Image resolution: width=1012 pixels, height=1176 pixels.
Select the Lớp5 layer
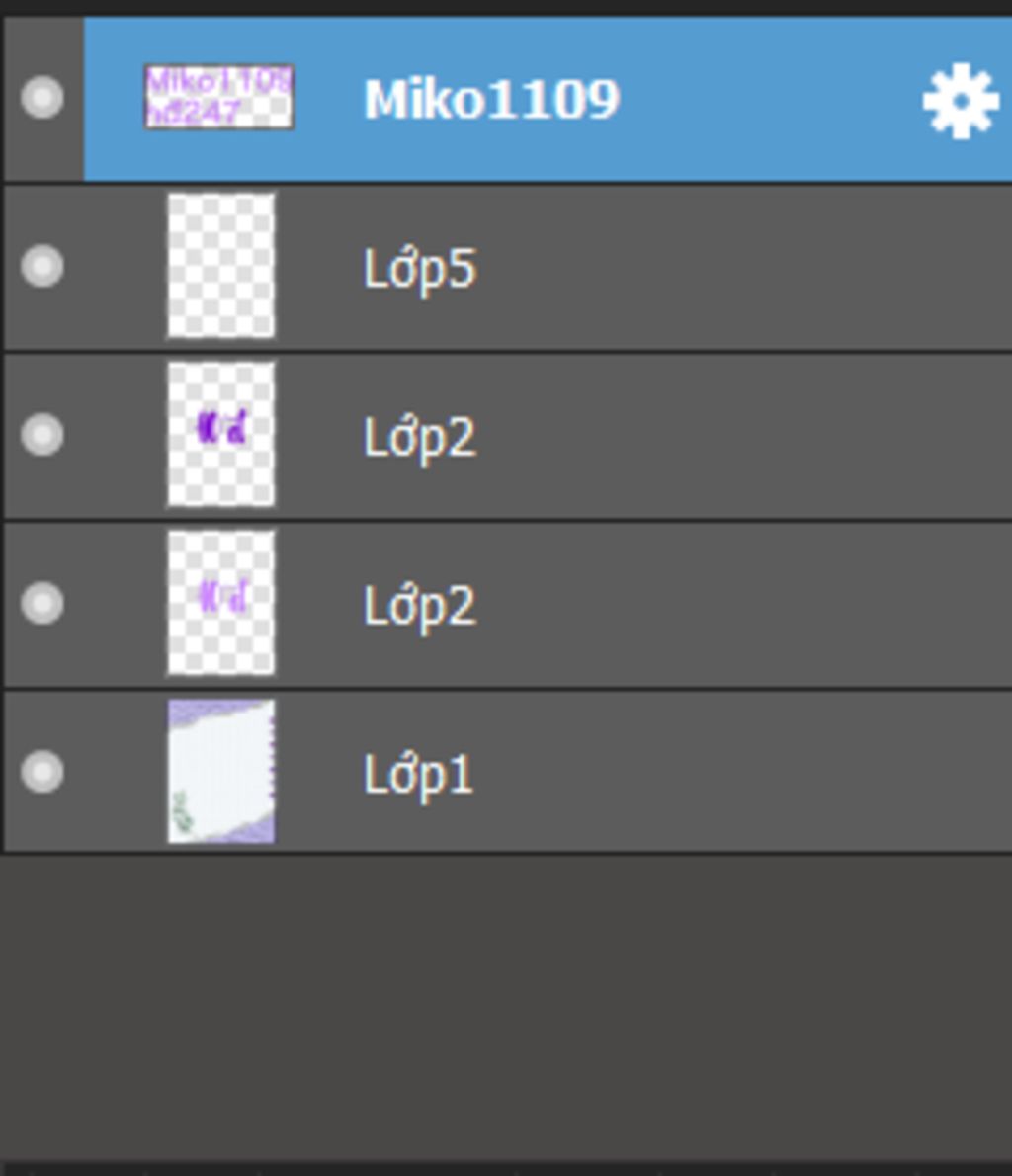pyautogui.click(x=508, y=267)
